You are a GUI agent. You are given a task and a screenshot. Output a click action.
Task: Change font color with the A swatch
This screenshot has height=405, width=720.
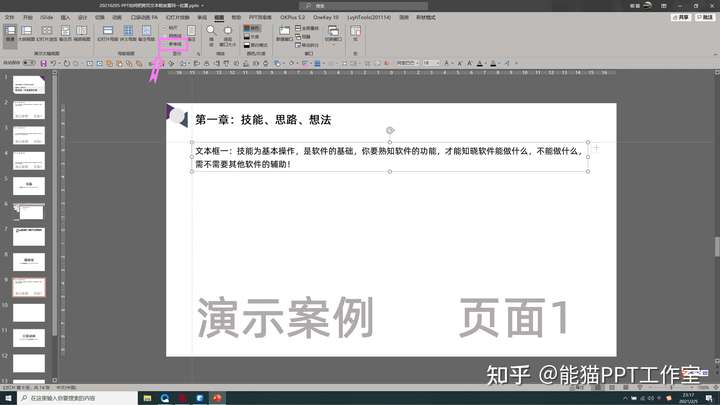tap(480, 63)
